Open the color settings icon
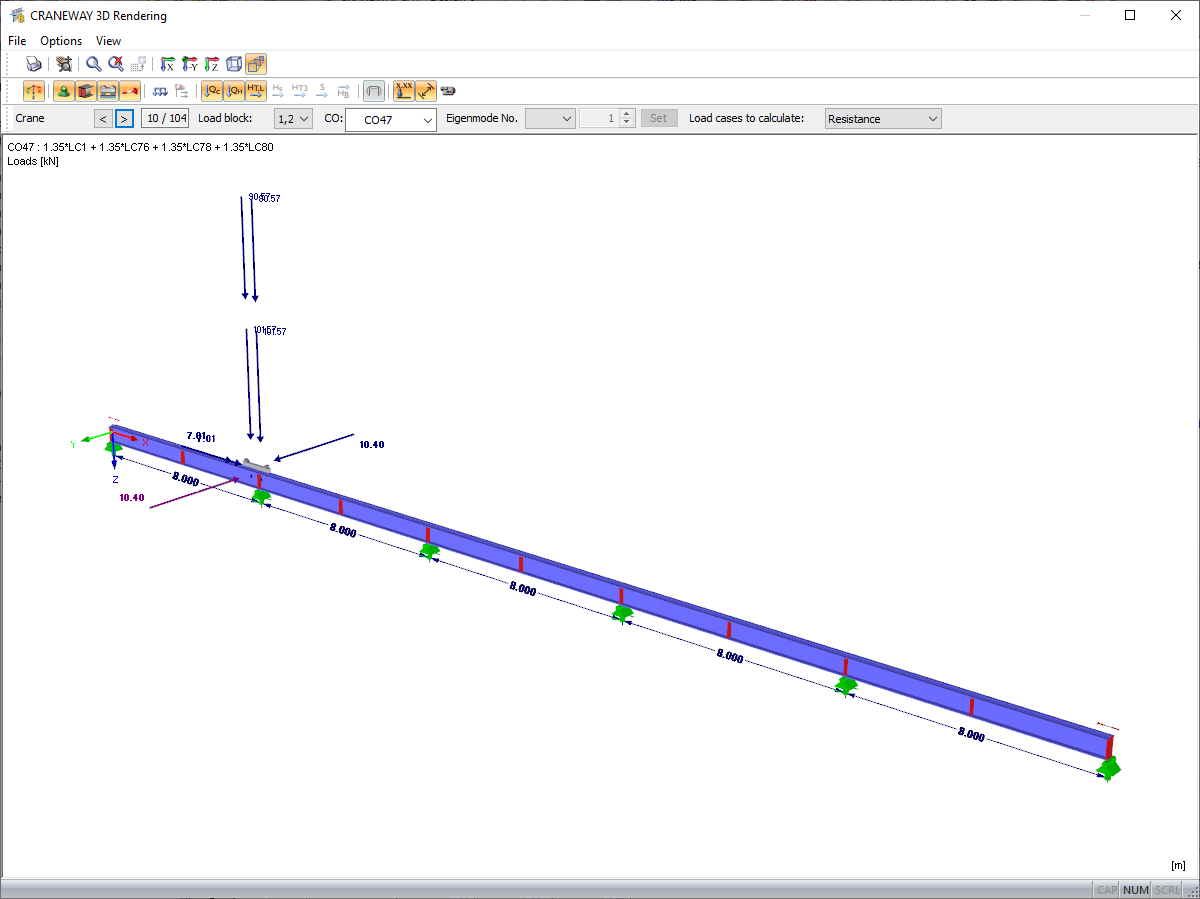The image size is (1200, 899). click(448, 91)
